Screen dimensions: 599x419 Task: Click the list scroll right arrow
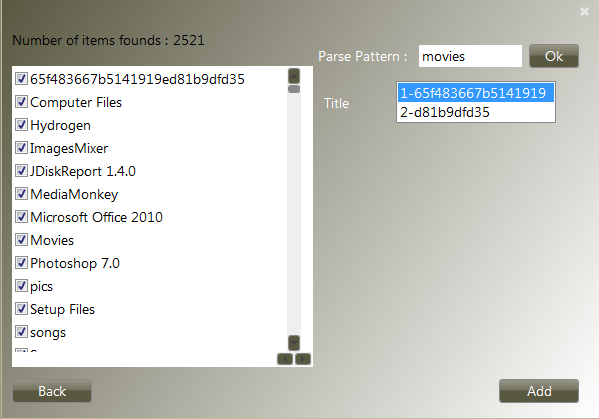[x=303, y=359]
